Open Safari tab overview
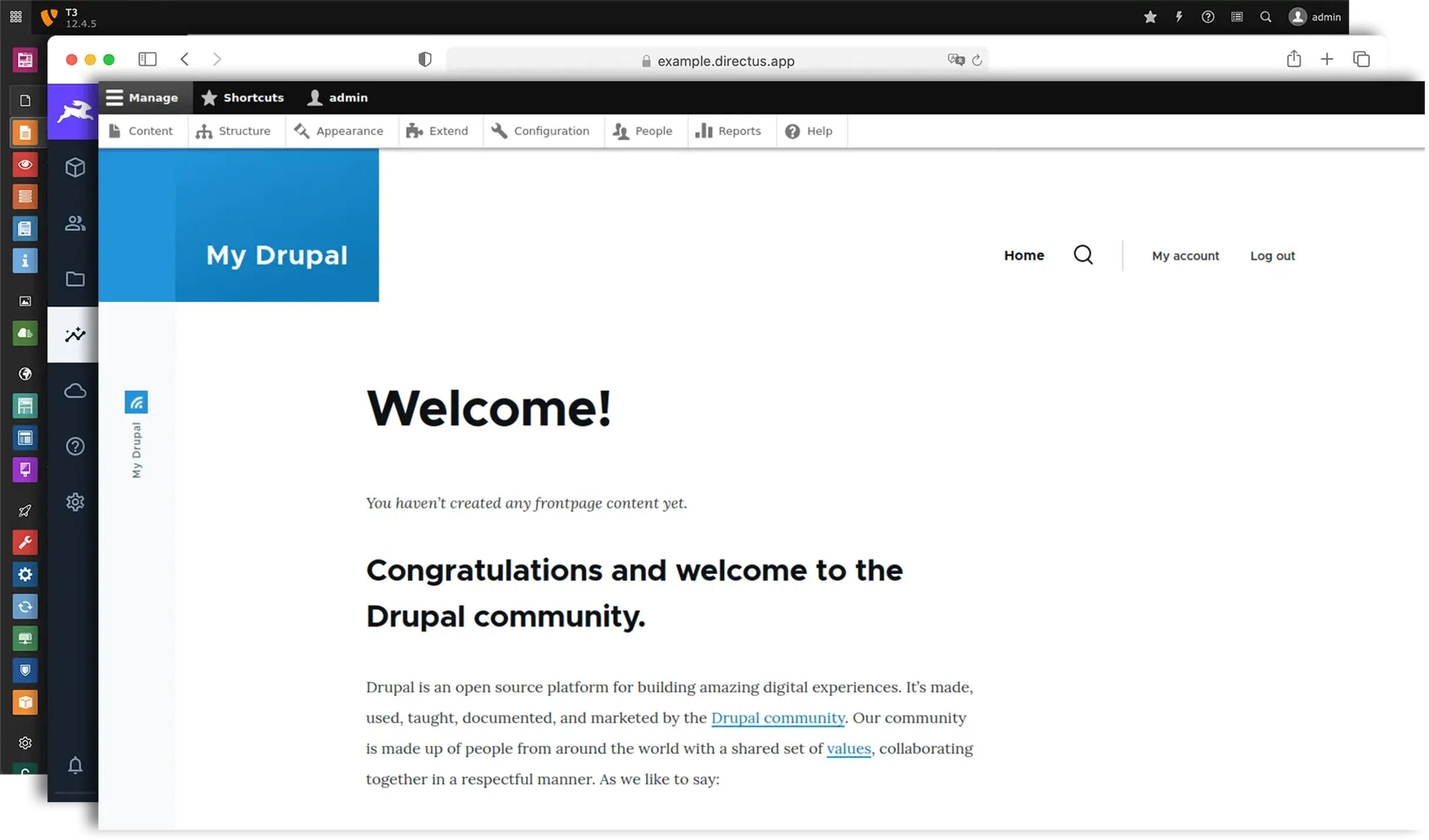 (1361, 59)
